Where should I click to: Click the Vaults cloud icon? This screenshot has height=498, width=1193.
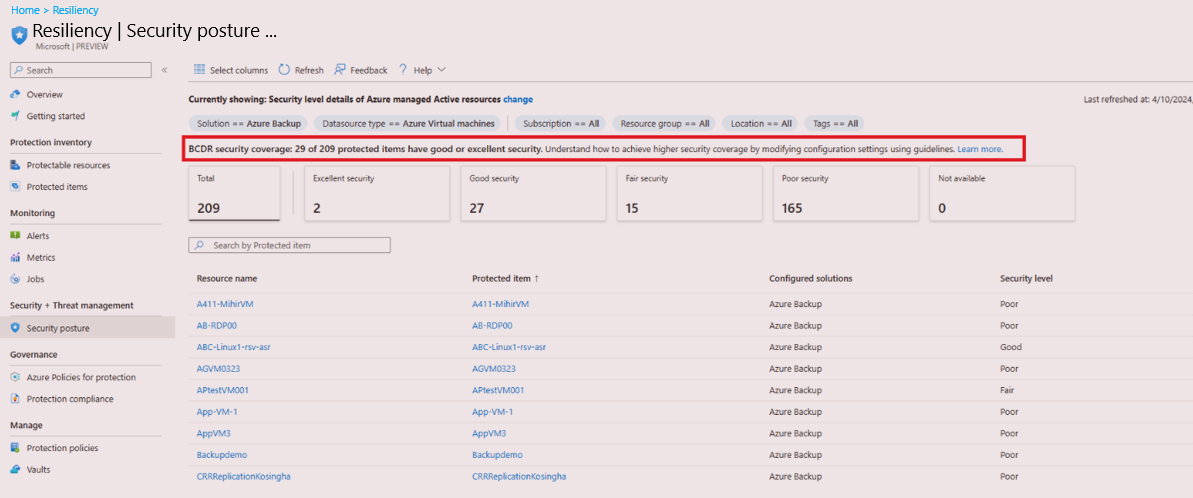click(15, 469)
